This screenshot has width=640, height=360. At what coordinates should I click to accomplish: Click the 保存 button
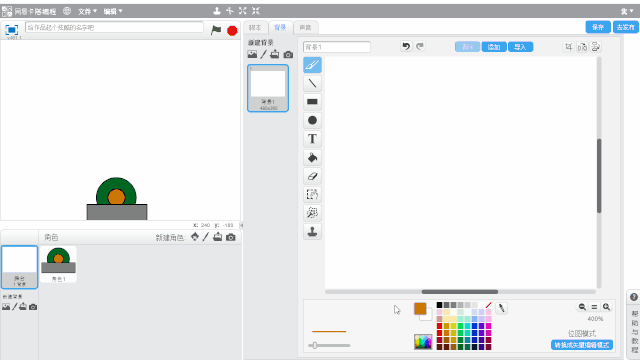point(598,27)
